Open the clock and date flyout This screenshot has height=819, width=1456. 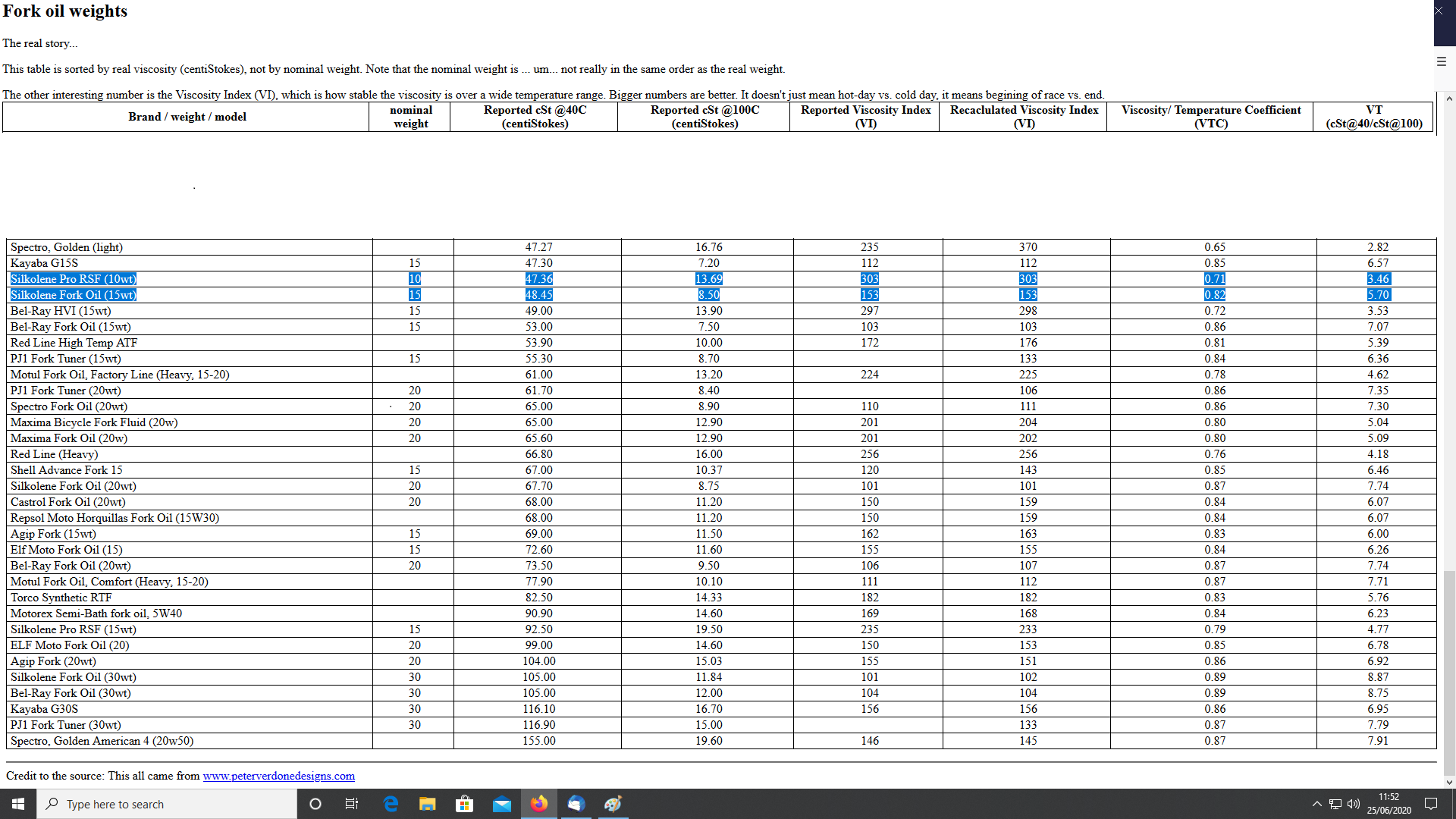[x=1389, y=804]
